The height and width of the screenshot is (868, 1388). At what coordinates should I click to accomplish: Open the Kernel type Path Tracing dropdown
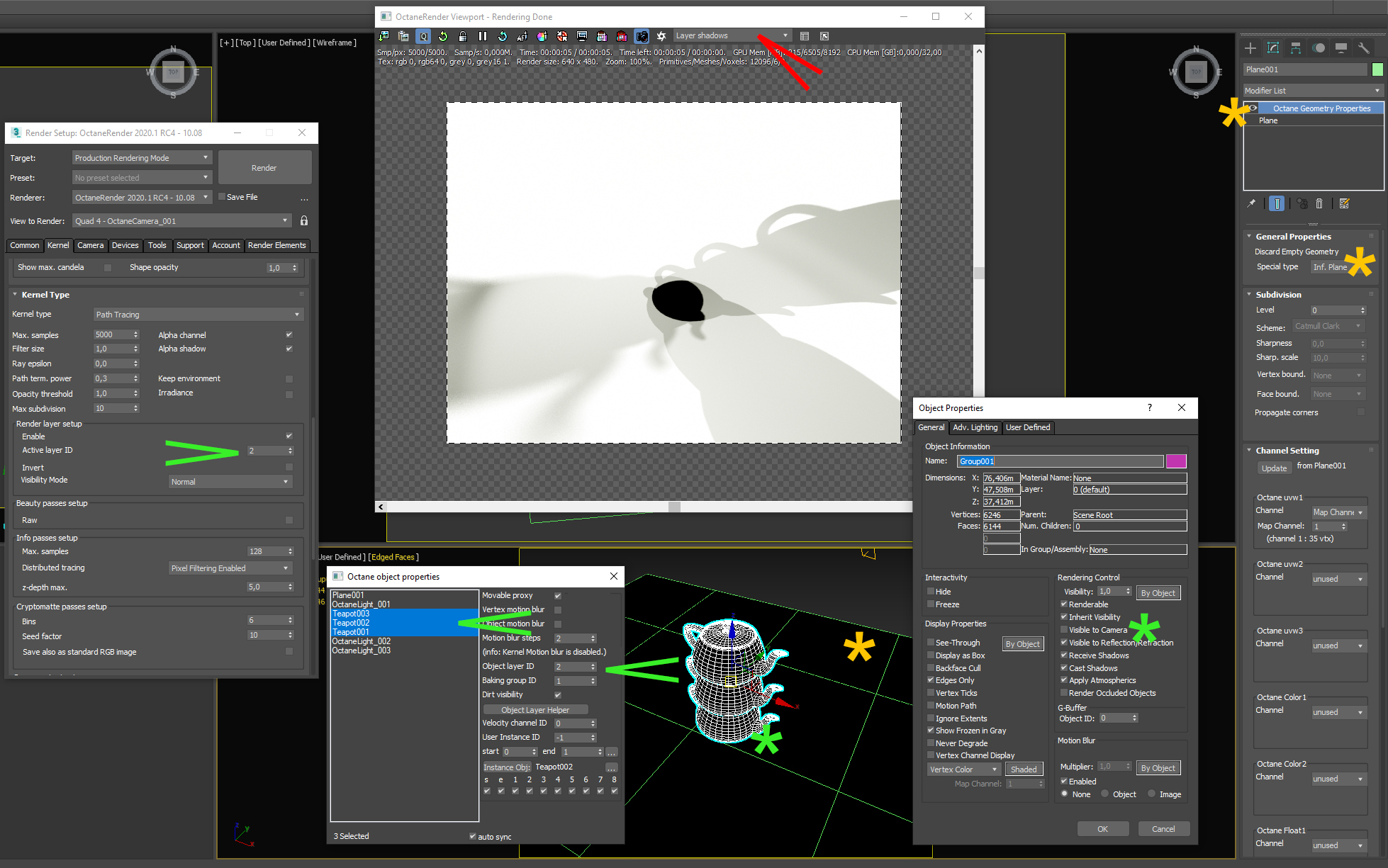198,315
